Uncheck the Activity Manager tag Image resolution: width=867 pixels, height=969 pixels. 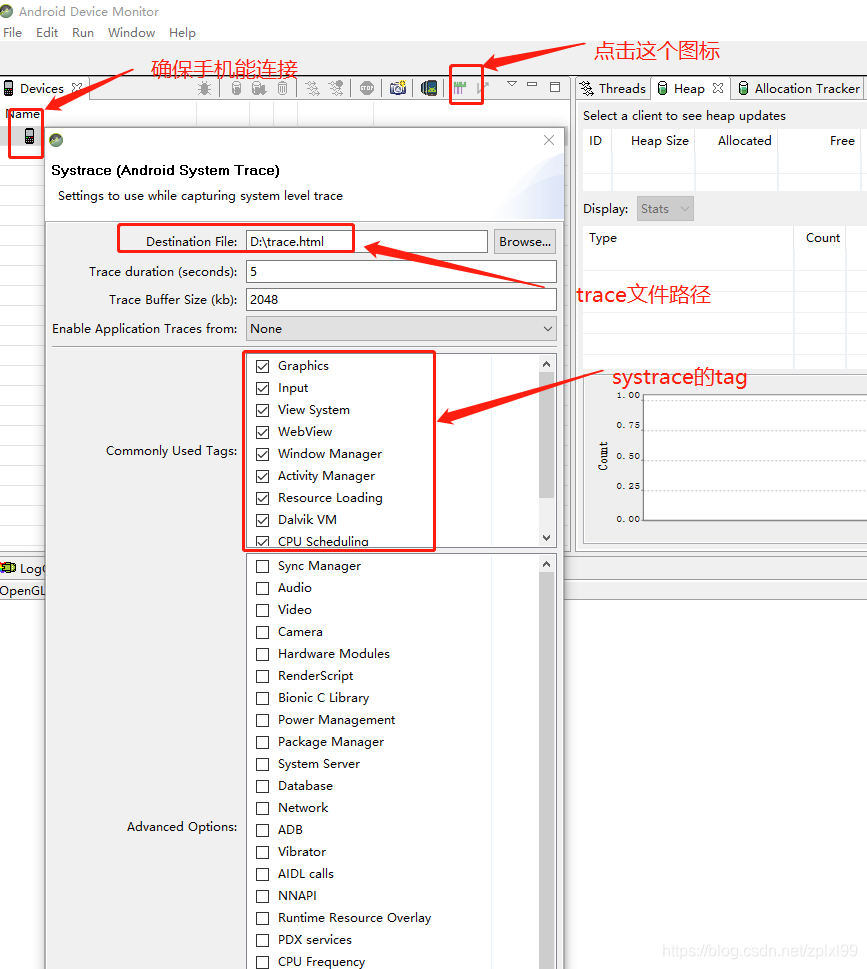tap(263, 476)
